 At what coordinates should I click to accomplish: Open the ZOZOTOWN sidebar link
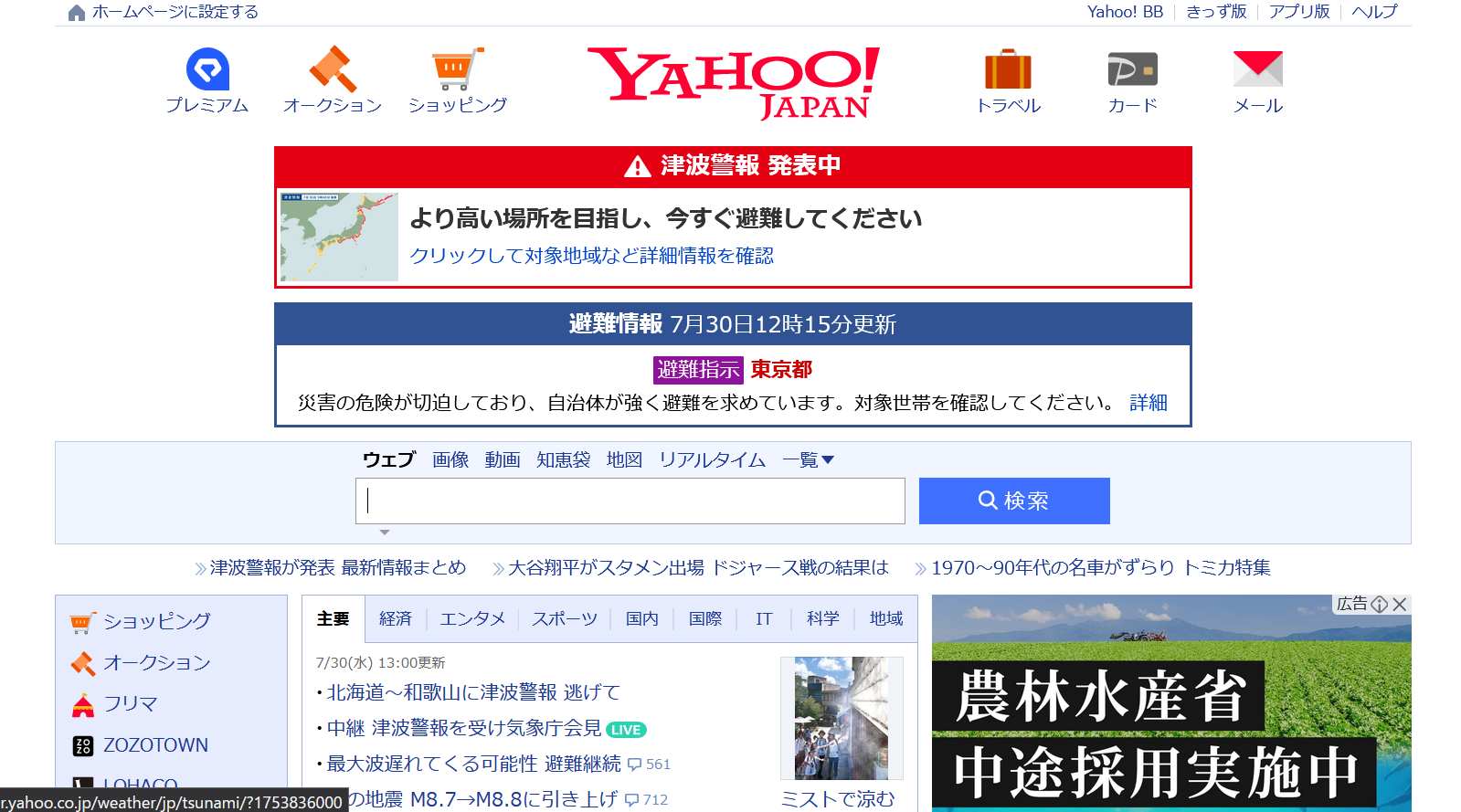click(155, 745)
